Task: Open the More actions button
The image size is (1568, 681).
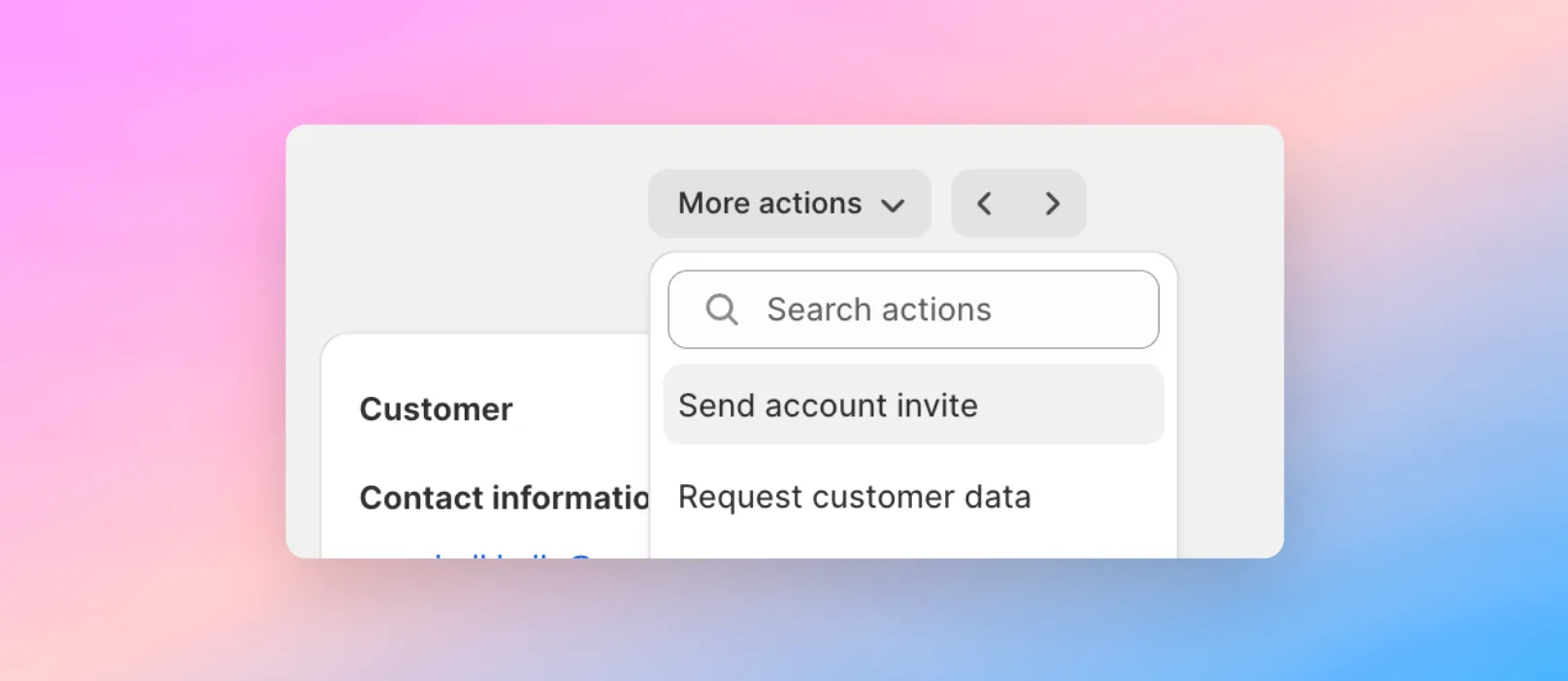Action: [790, 204]
